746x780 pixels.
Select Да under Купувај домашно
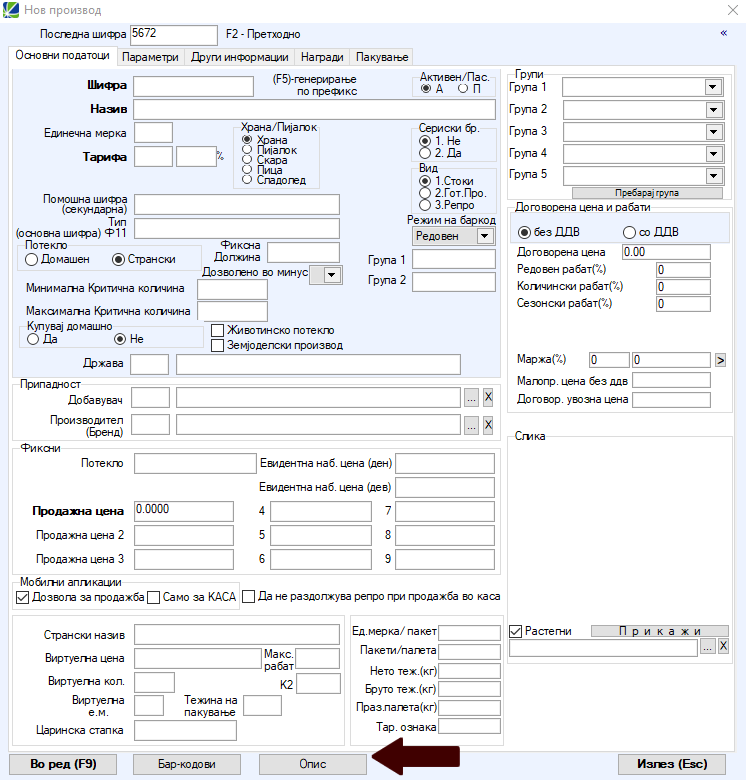tap(33, 339)
